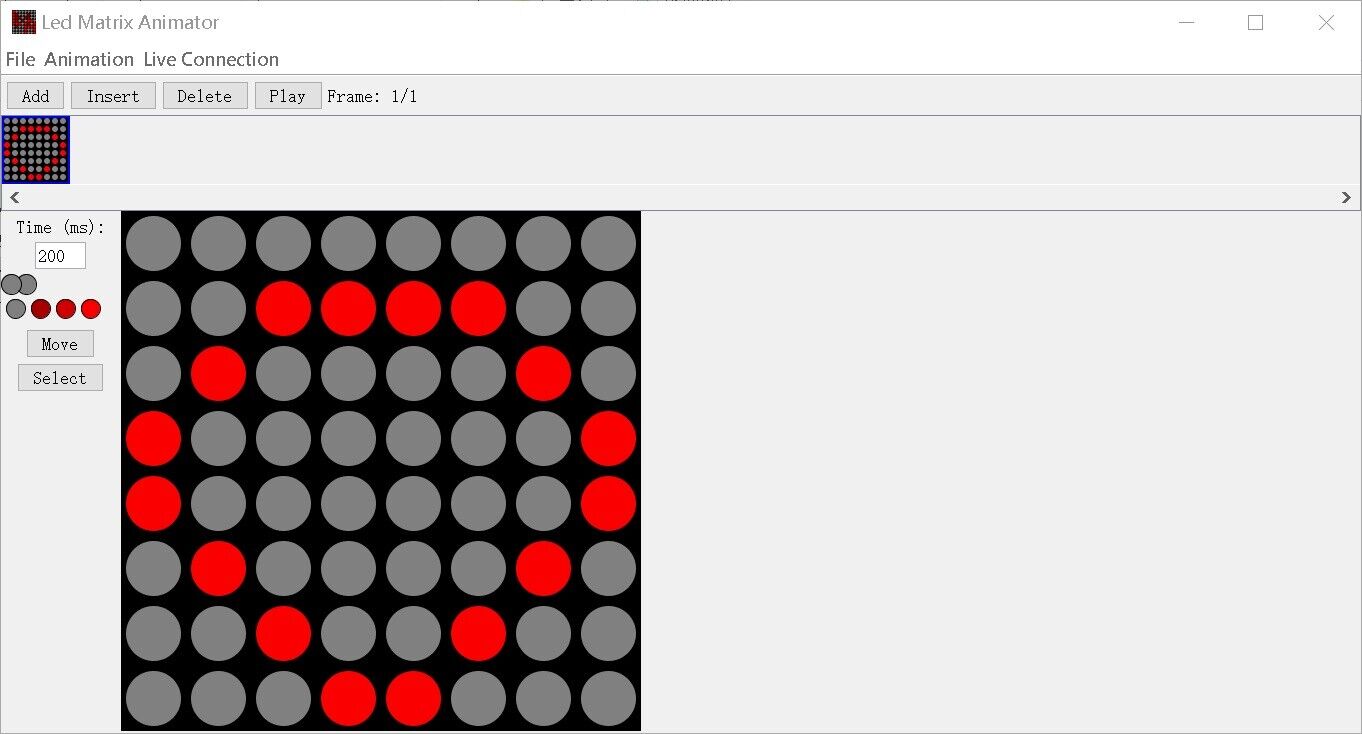Delete the current frame
This screenshot has width=1362, height=734.
(x=204, y=96)
